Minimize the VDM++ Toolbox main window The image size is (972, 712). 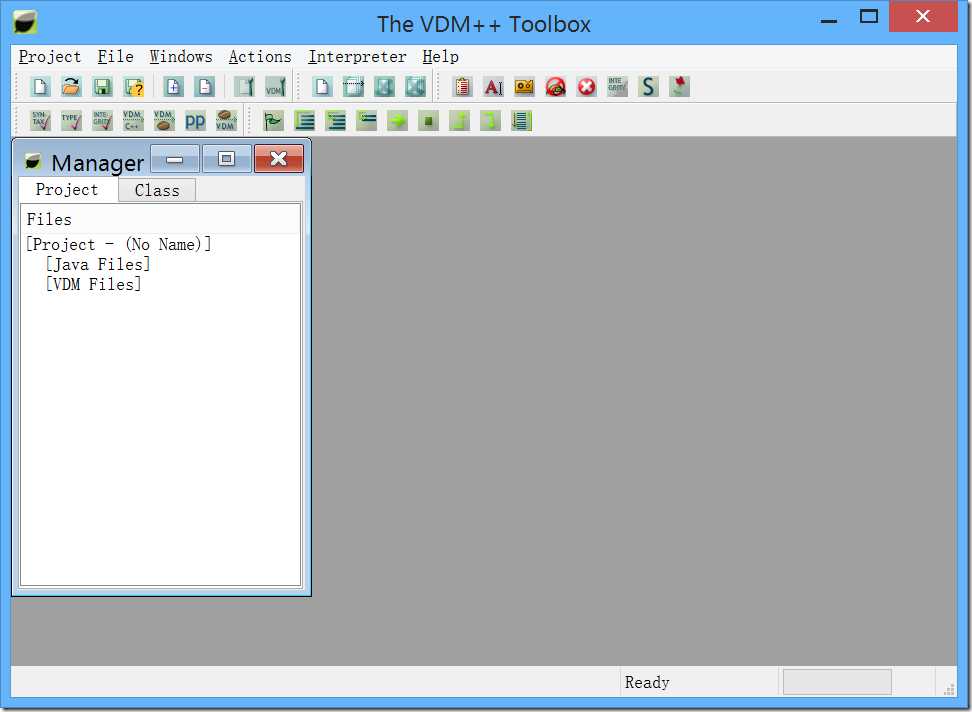(829, 19)
